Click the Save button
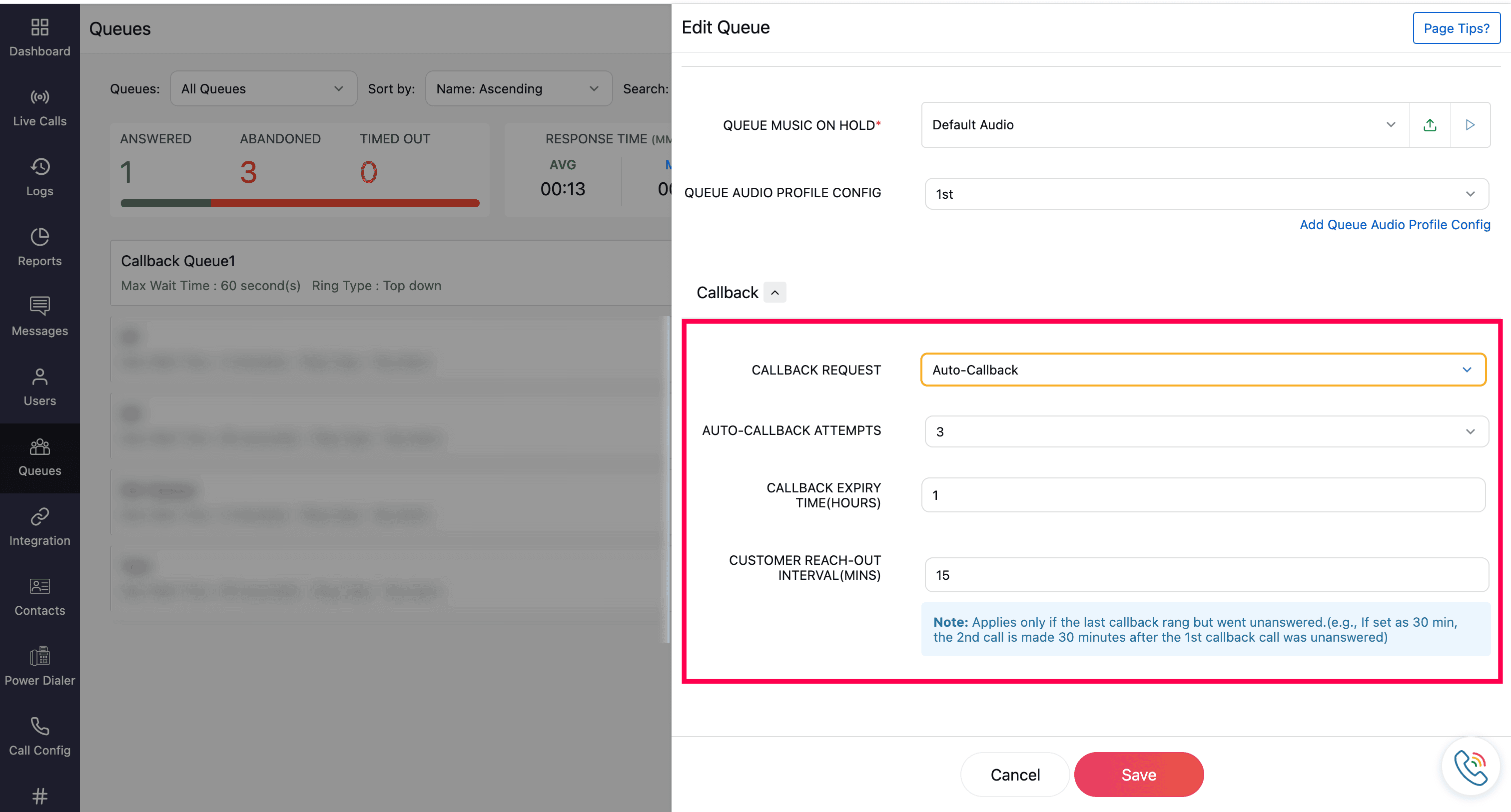1511x812 pixels. (x=1138, y=775)
